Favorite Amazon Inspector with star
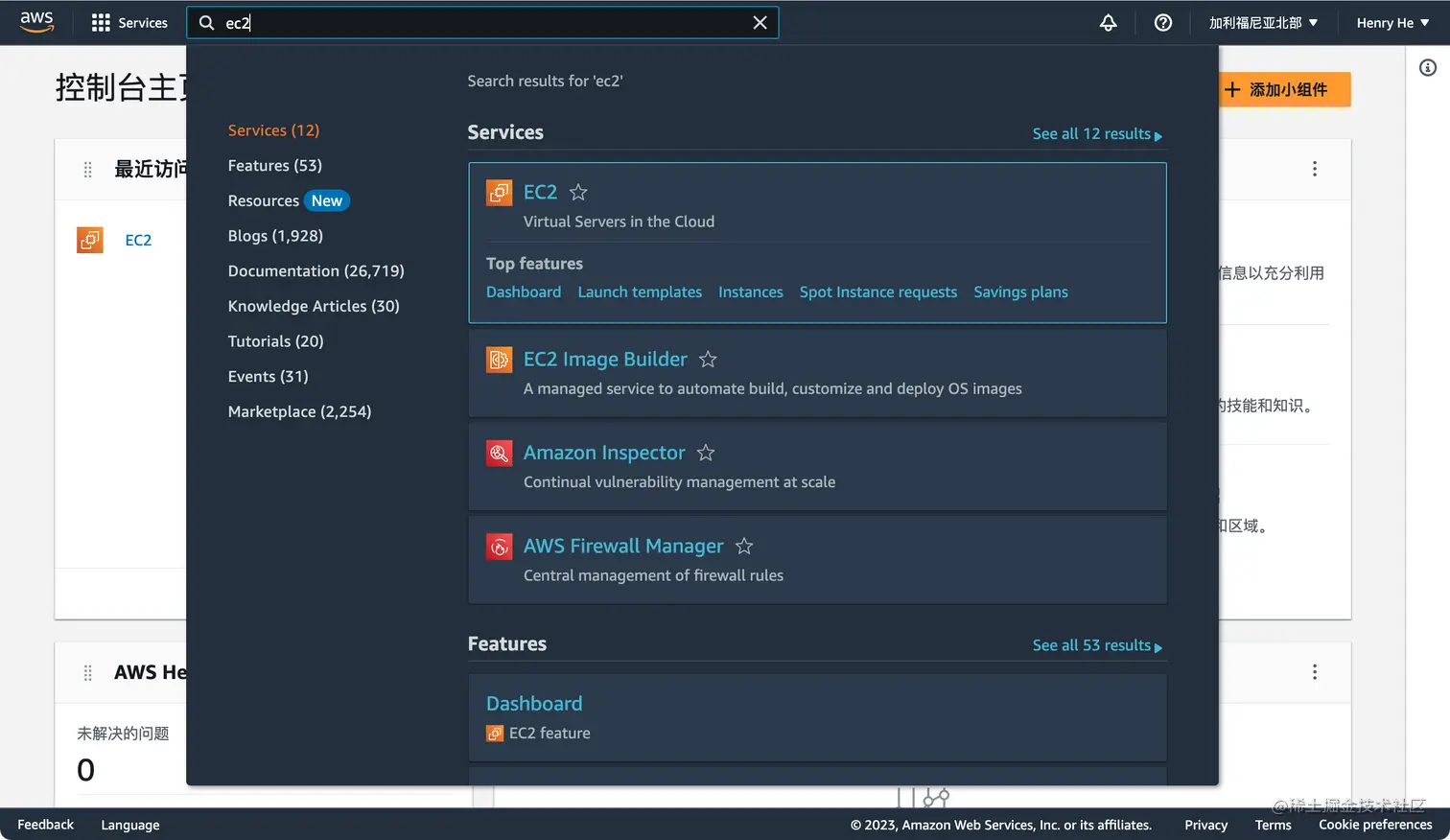The image size is (1450, 840). point(706,452)
